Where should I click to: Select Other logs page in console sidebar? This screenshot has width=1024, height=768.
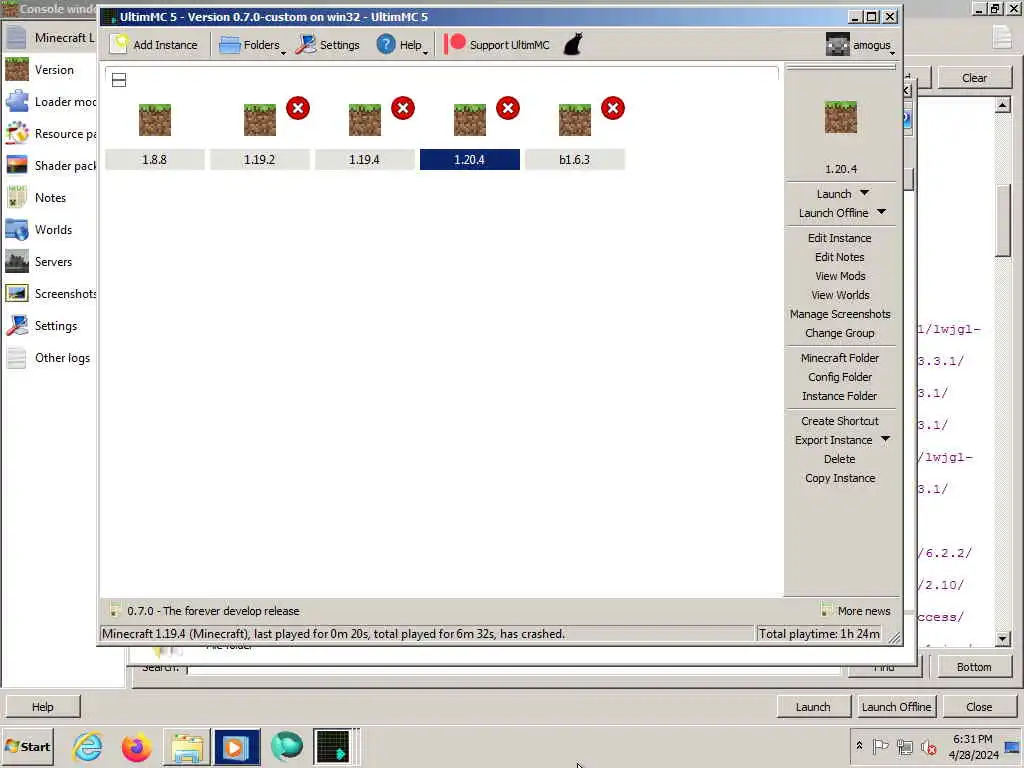tap(49, 358)
